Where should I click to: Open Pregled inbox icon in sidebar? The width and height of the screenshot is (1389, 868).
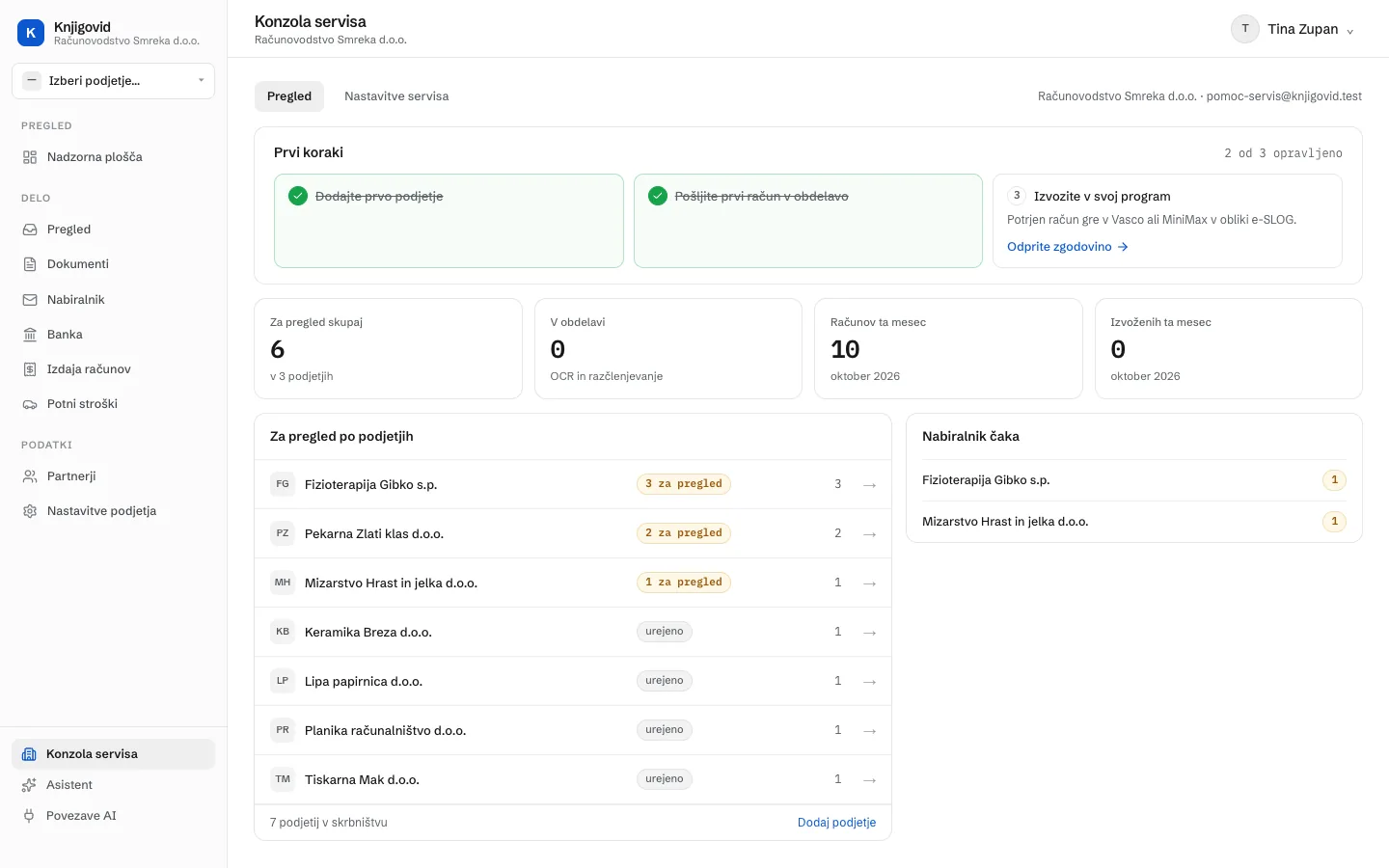coord(30,230)
